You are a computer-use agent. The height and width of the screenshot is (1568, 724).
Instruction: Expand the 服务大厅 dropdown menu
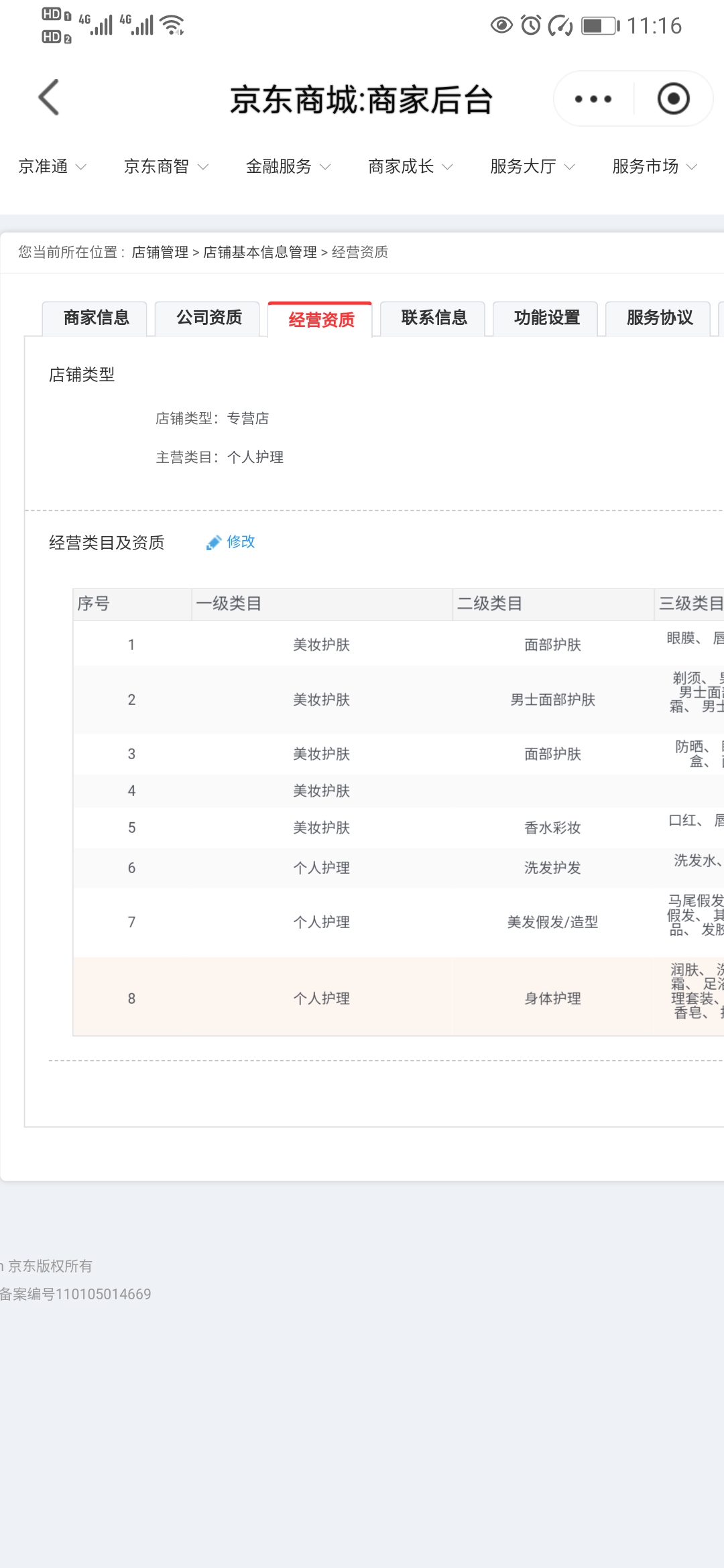[532, 166]
